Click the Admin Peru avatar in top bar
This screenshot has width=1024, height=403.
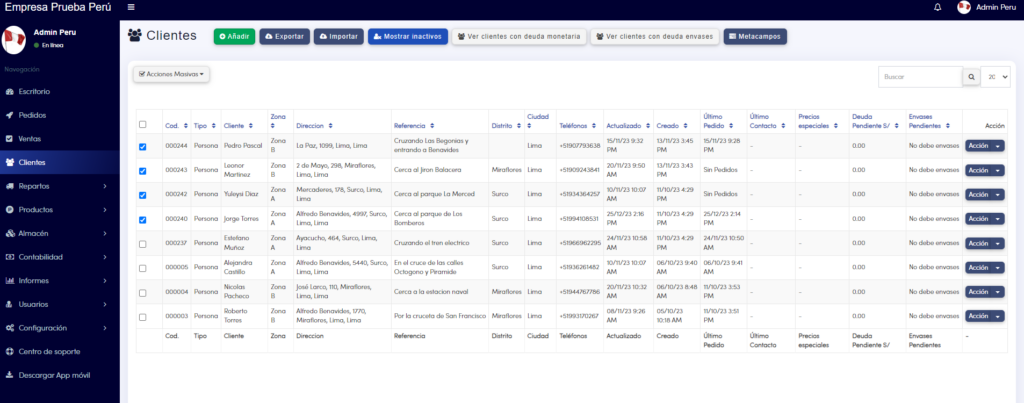click(x=964, y=7)
